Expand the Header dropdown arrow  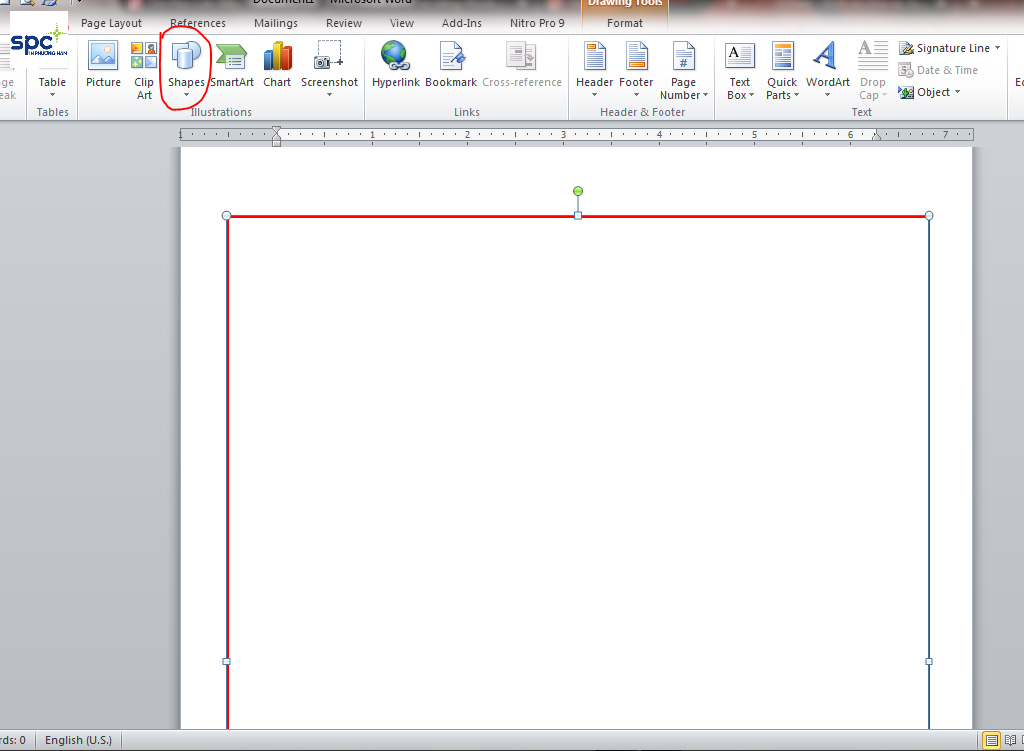click(594, 95)
